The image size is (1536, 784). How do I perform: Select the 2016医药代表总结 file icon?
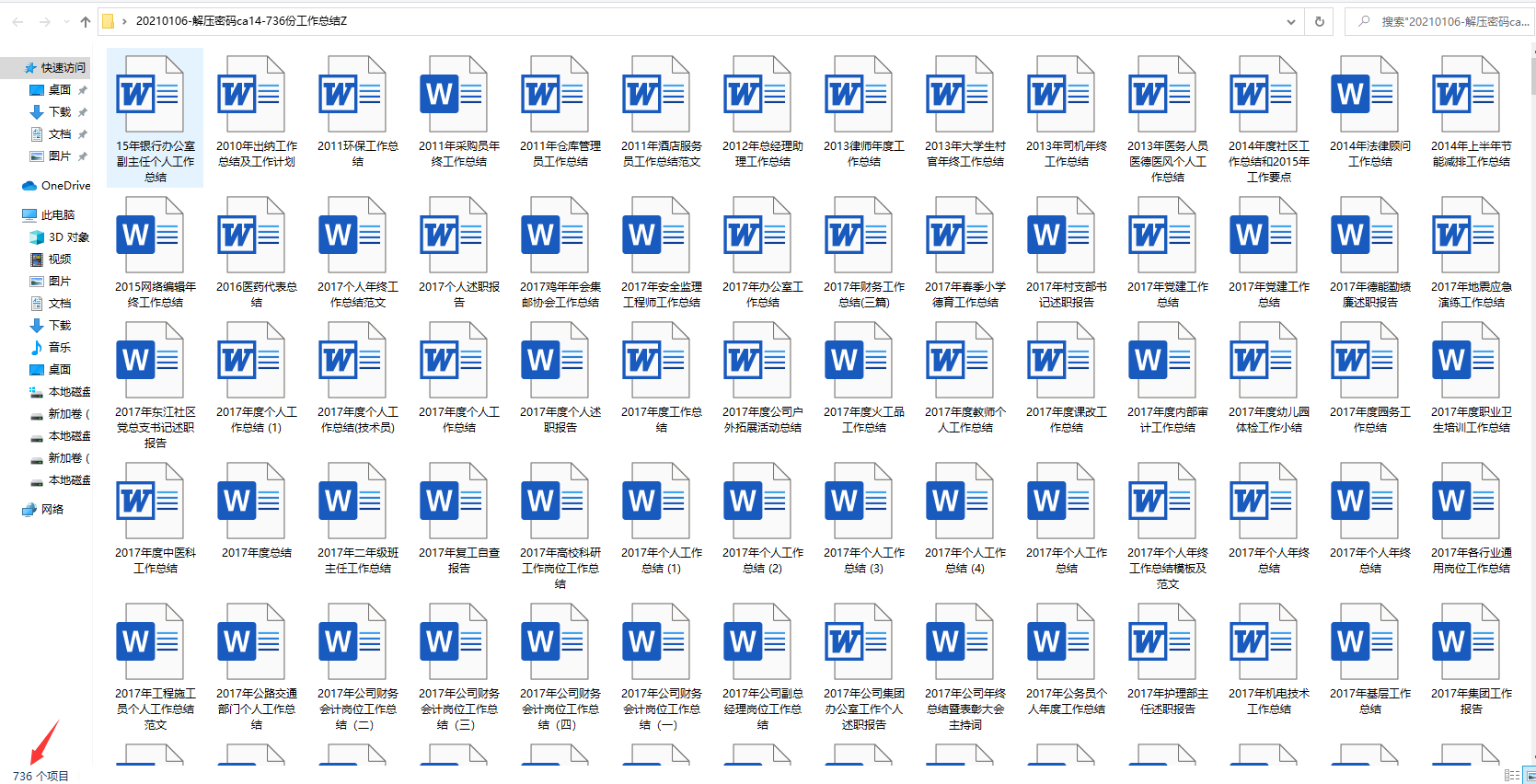pos(249,236)
